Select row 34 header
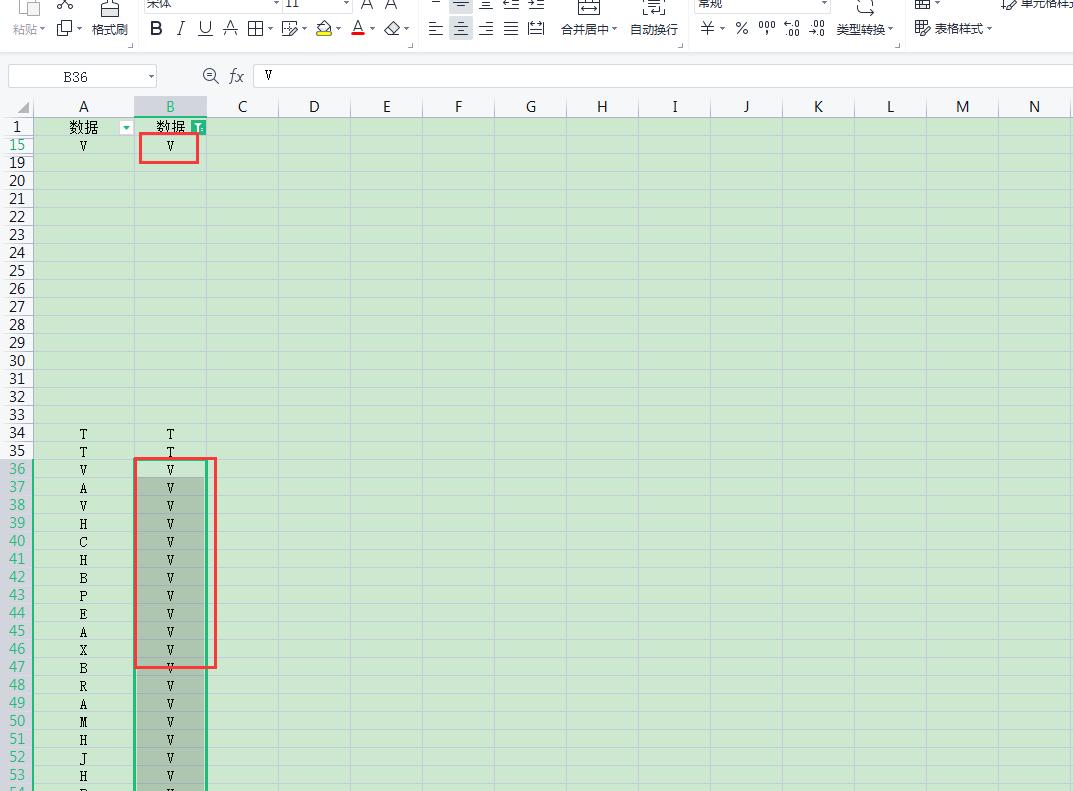The width and height of the screenshot is (1073, 791). click(x=17, y=433)
